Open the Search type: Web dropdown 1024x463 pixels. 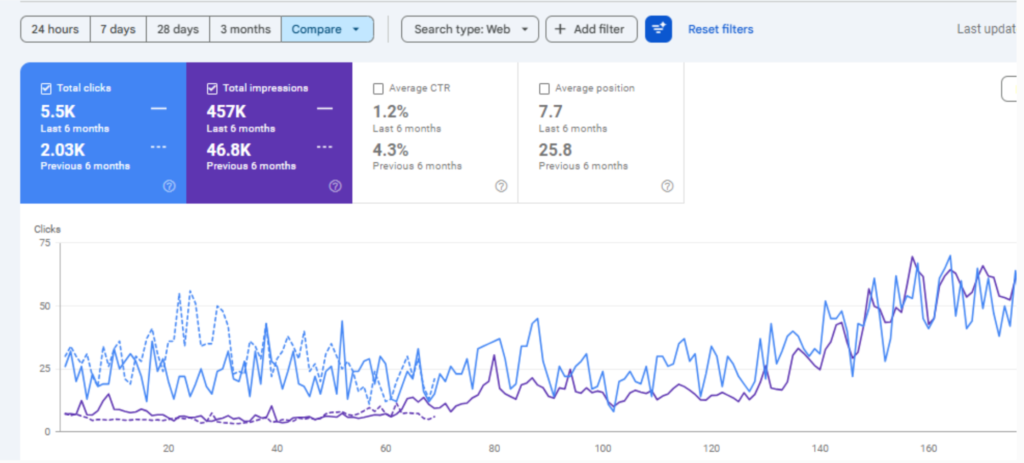pos(470,29)
